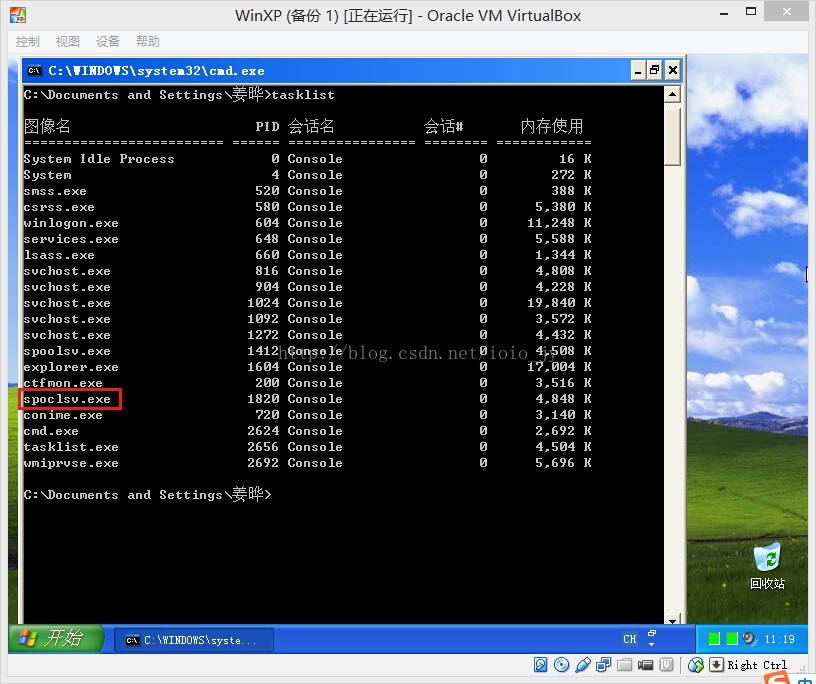Click the cmd vertical scrollbar thumb
The height and width of the screenshot is (684, 816).
672,136
